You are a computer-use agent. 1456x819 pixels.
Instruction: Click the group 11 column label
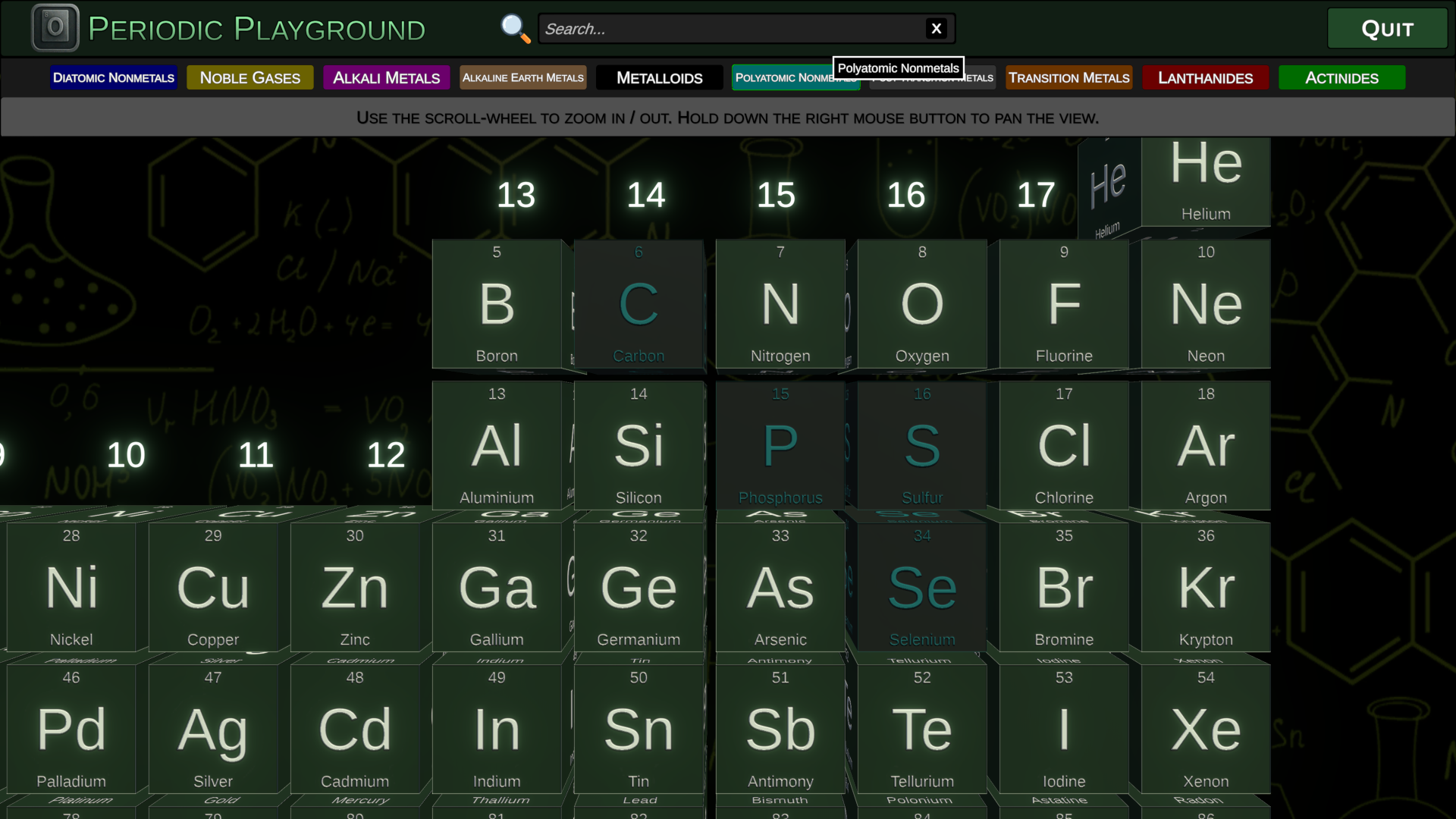256,455
